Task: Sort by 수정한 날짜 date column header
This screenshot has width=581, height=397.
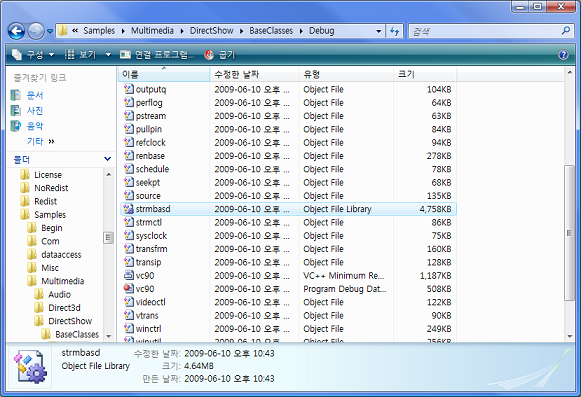Action: pyautogui.click(x=254, y=74)
